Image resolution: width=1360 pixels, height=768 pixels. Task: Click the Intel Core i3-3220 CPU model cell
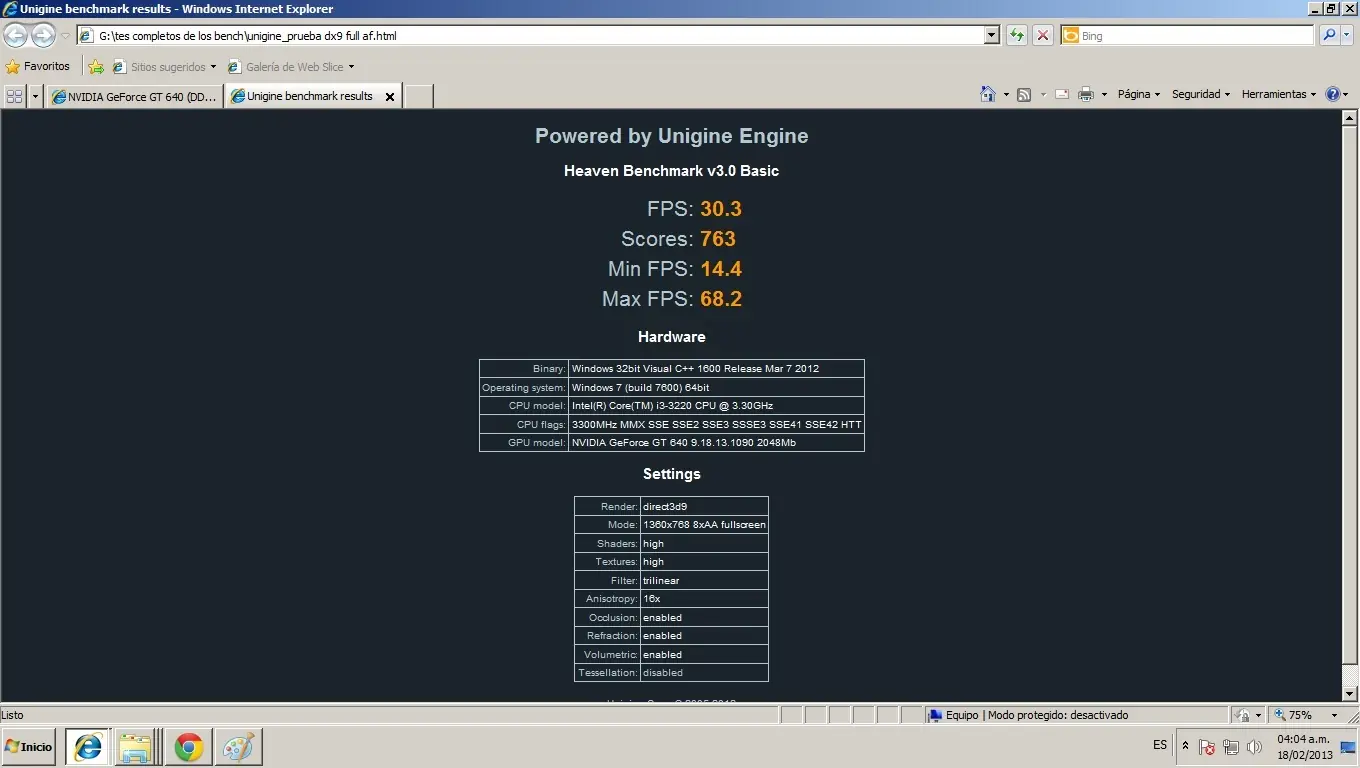click(716, 406)
